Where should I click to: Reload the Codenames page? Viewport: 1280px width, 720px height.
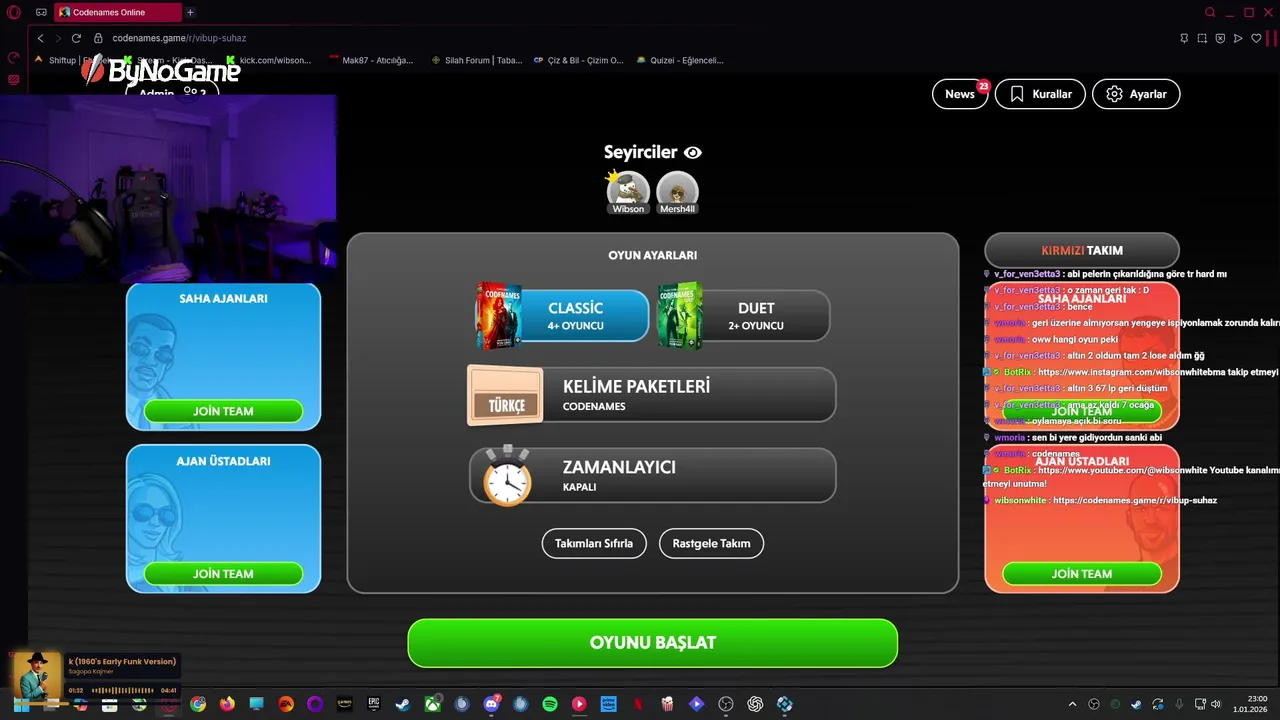point(76,38)
